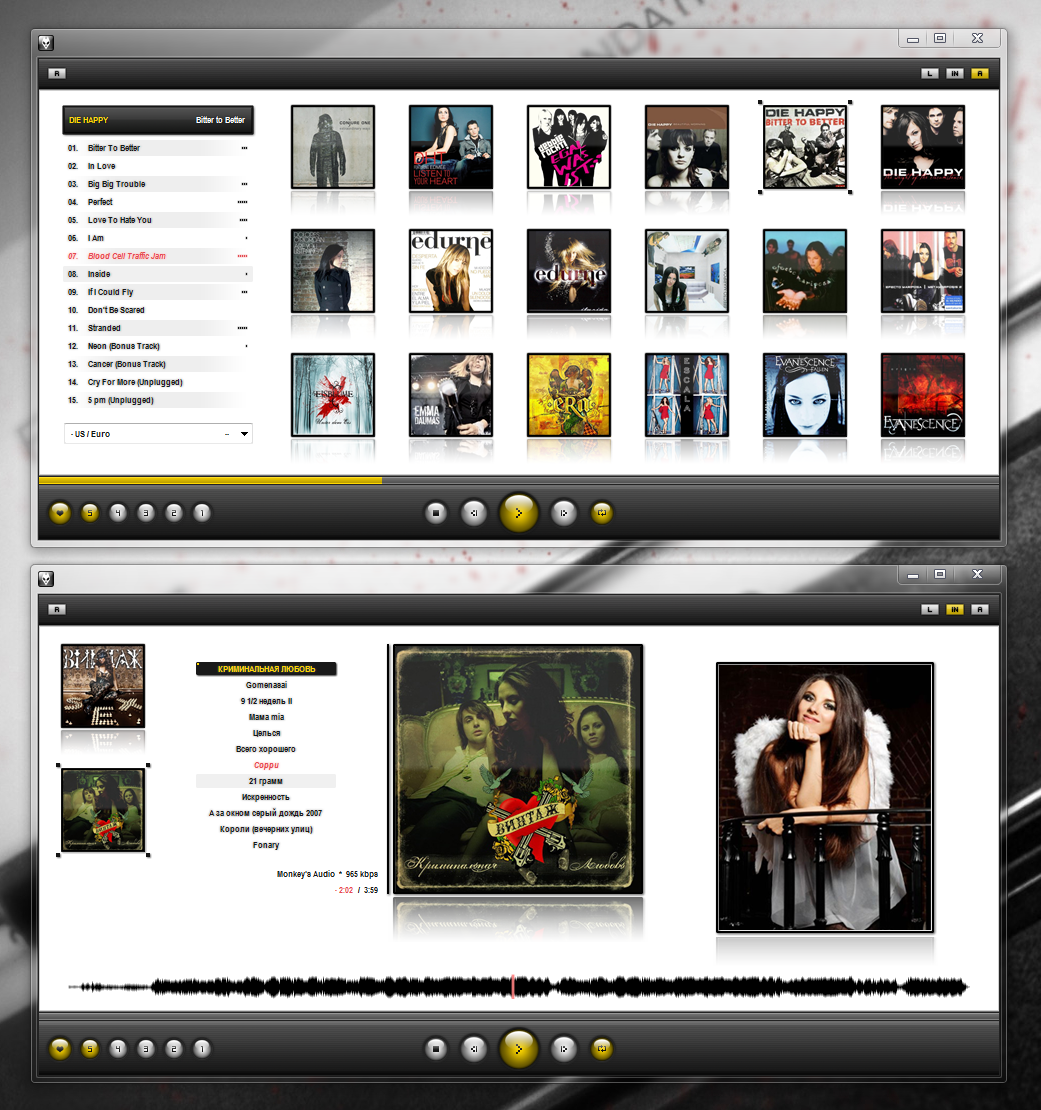Hit the yellow play button in the top window
The width and height of the screenshot is (1041, 1110).
[519, 513]
